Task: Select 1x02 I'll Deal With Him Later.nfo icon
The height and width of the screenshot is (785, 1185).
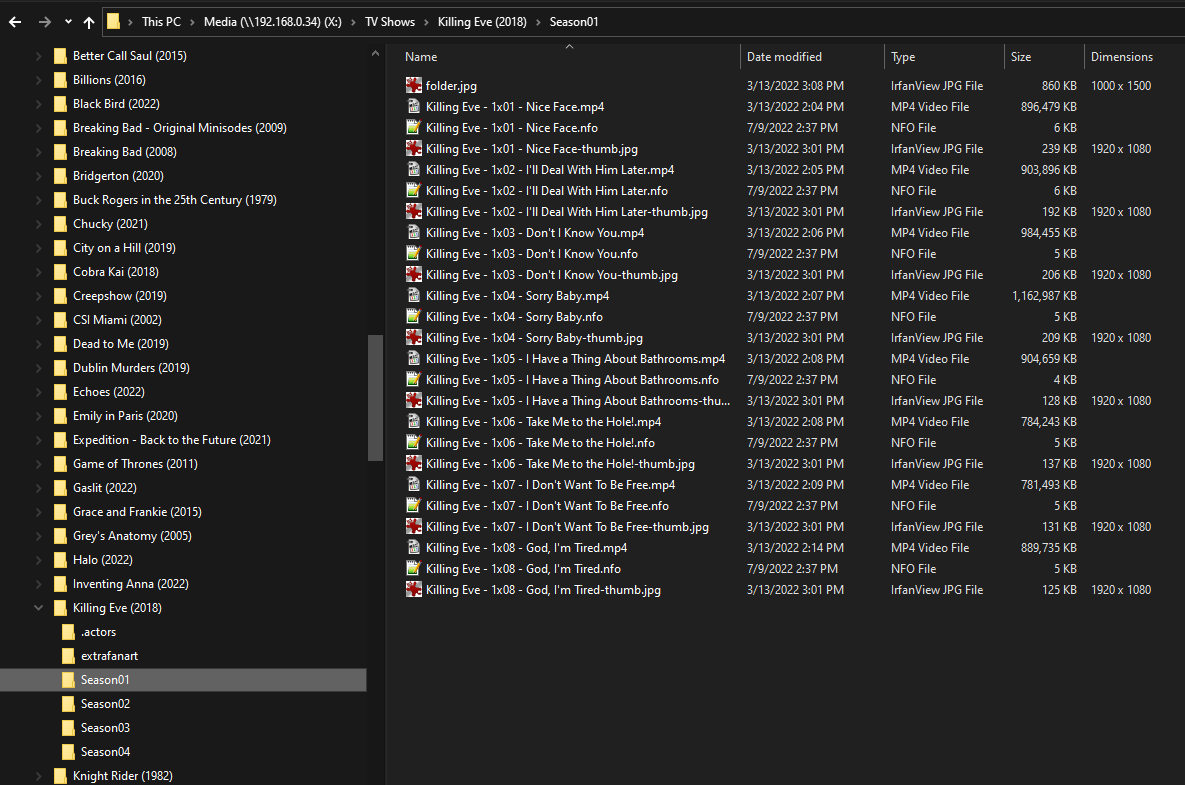Action: 413,190
